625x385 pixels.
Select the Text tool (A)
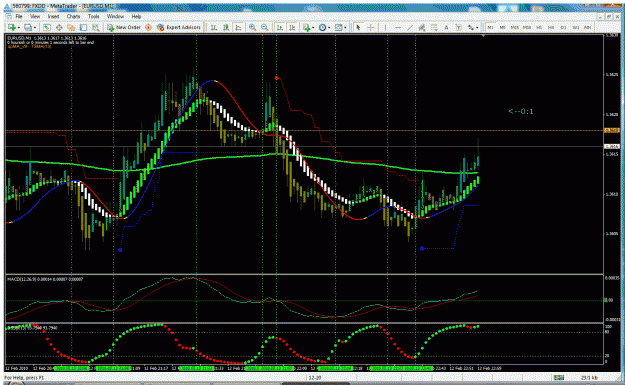[446, 28]
